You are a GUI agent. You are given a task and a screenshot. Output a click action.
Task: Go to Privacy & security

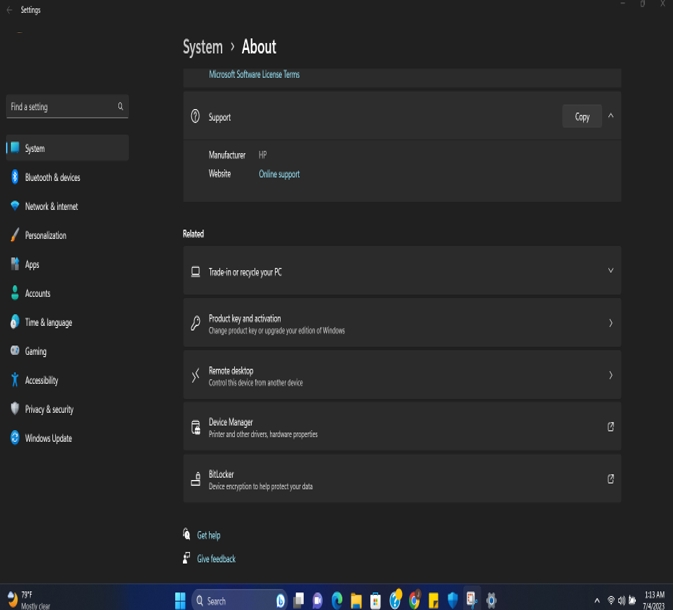[67, 409]
